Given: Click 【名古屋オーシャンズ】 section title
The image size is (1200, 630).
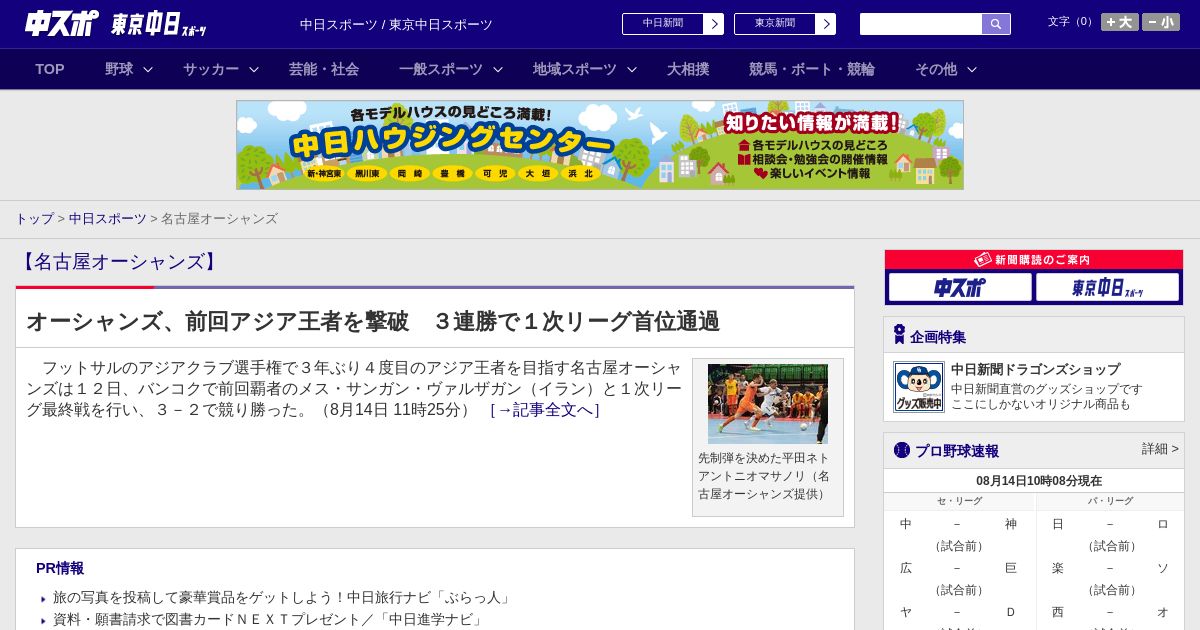Looking at the screenshot, I should [x=119, y=262].
